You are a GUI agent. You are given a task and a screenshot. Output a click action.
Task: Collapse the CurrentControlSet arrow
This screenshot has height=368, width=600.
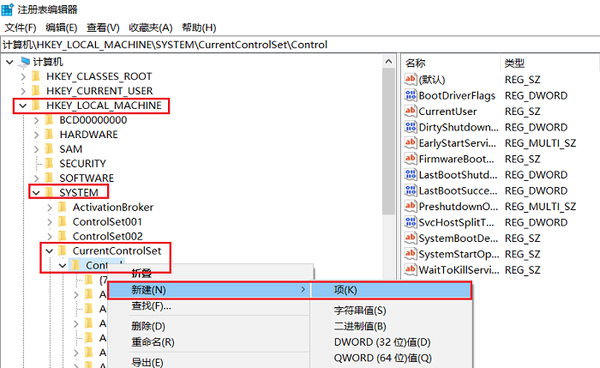[49, 251]
